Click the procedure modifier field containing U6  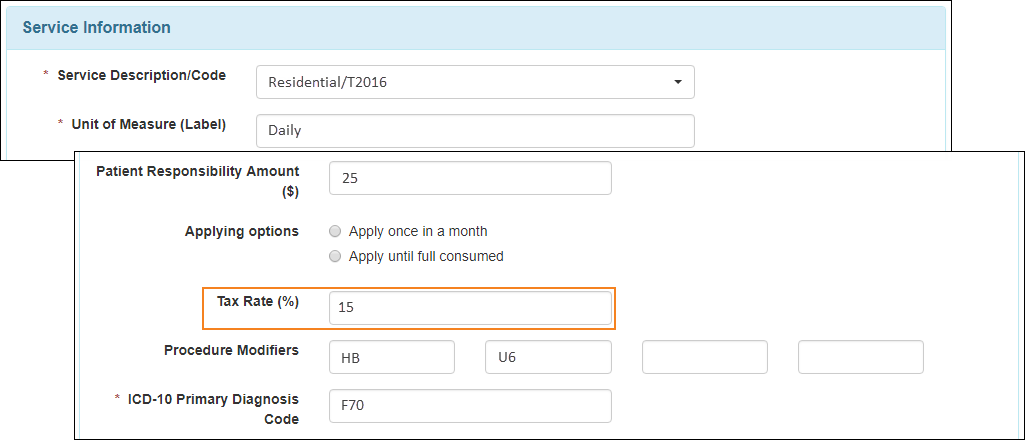549,357
